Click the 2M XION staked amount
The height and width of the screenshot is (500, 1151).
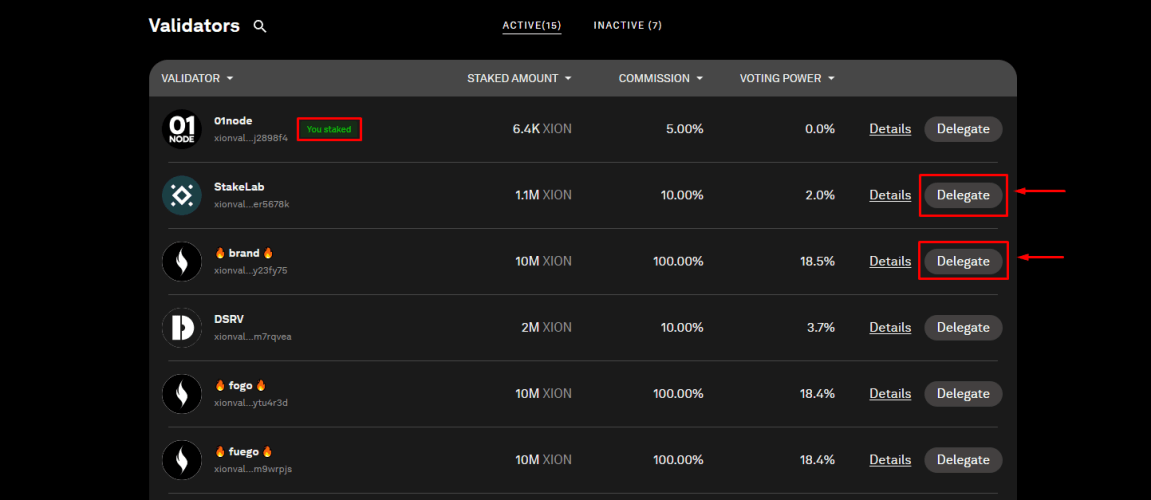pos(547,327)
